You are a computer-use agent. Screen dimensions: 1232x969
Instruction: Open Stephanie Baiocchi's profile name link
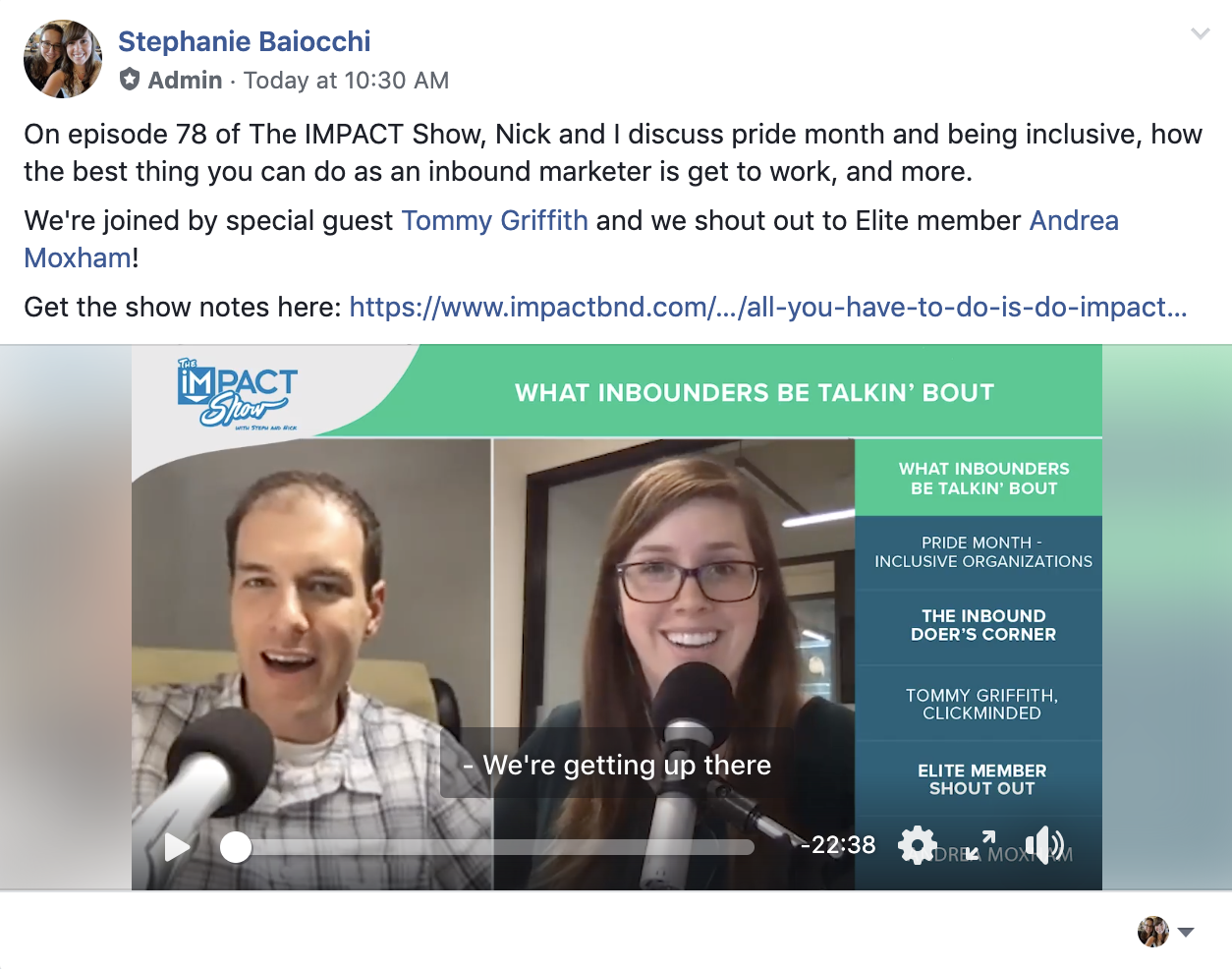(245, 41)
